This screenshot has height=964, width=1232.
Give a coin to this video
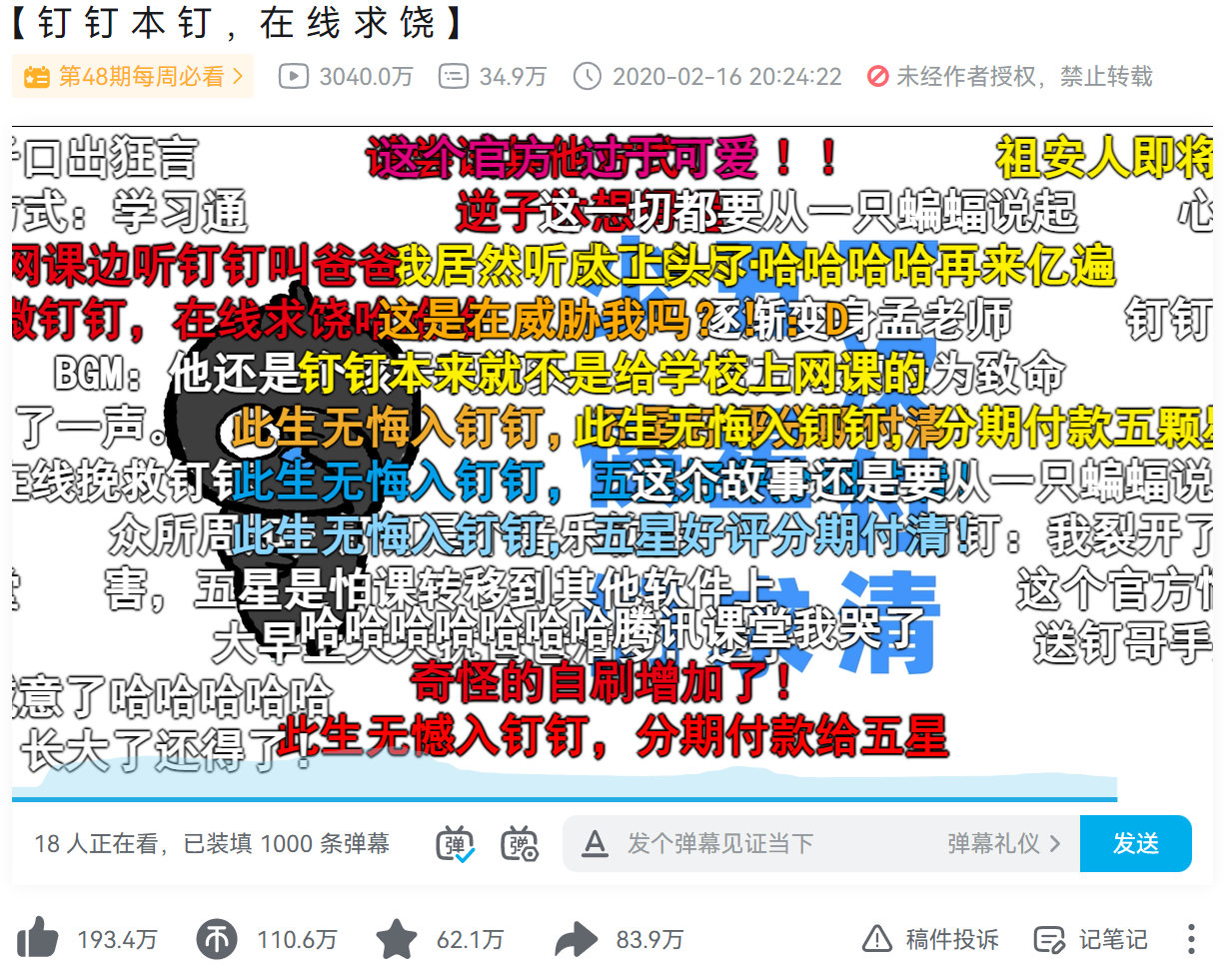pos(217,939)
